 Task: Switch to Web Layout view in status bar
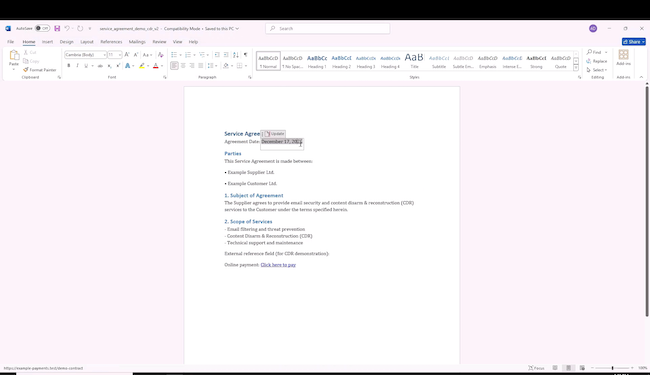pos(582,368)
